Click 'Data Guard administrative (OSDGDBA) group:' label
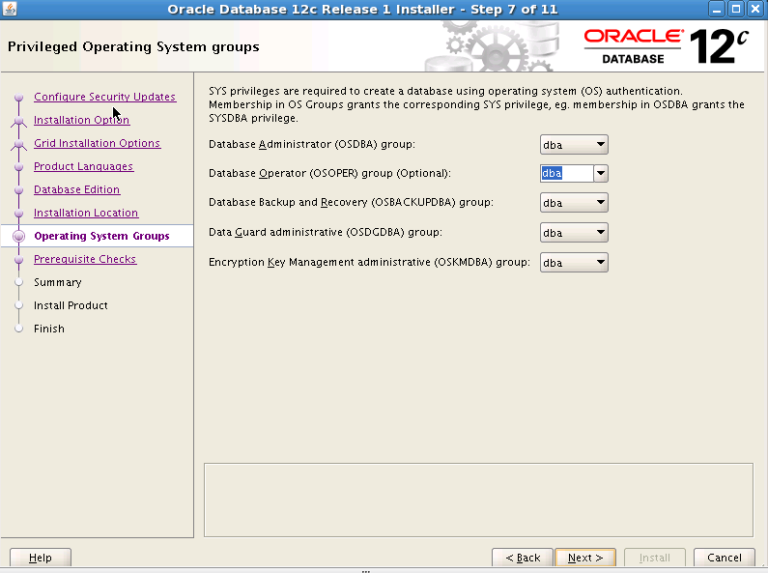768x573 pixels. pyautogui.click(x=325, y=232)
